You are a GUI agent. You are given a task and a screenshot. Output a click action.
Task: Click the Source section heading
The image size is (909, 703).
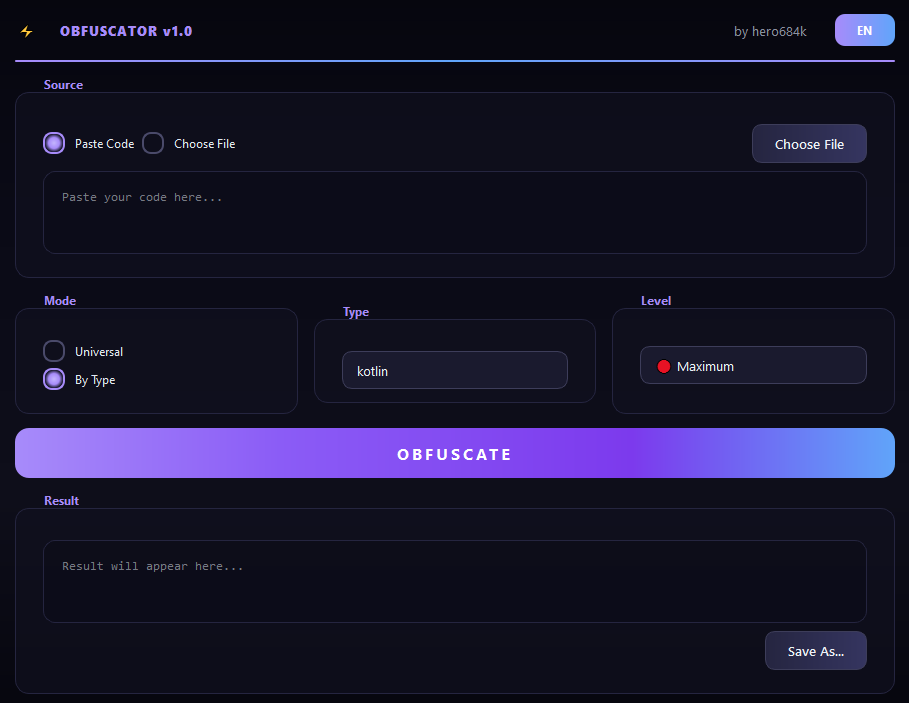(x=63, y=85)
